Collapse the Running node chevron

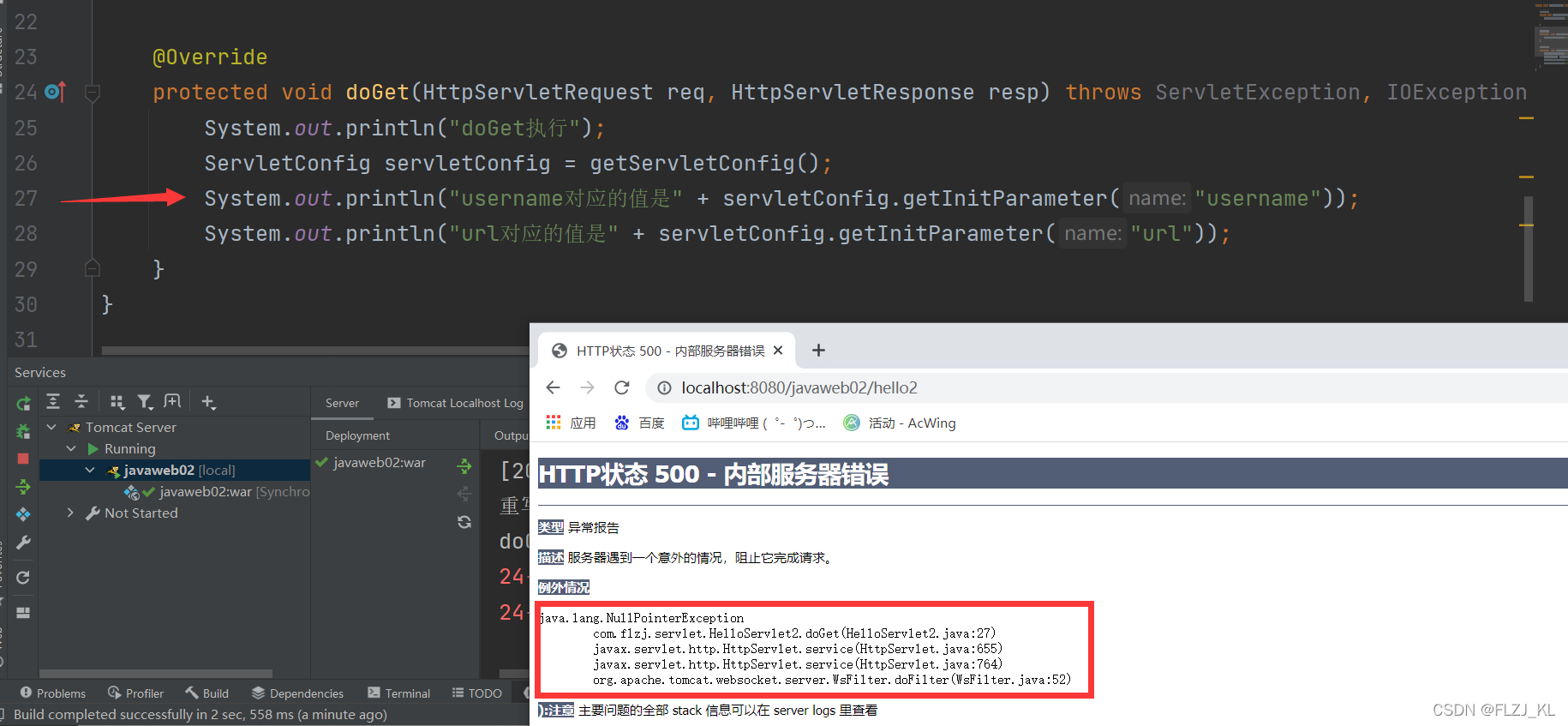pyautogui.click(x=71, y=448)
